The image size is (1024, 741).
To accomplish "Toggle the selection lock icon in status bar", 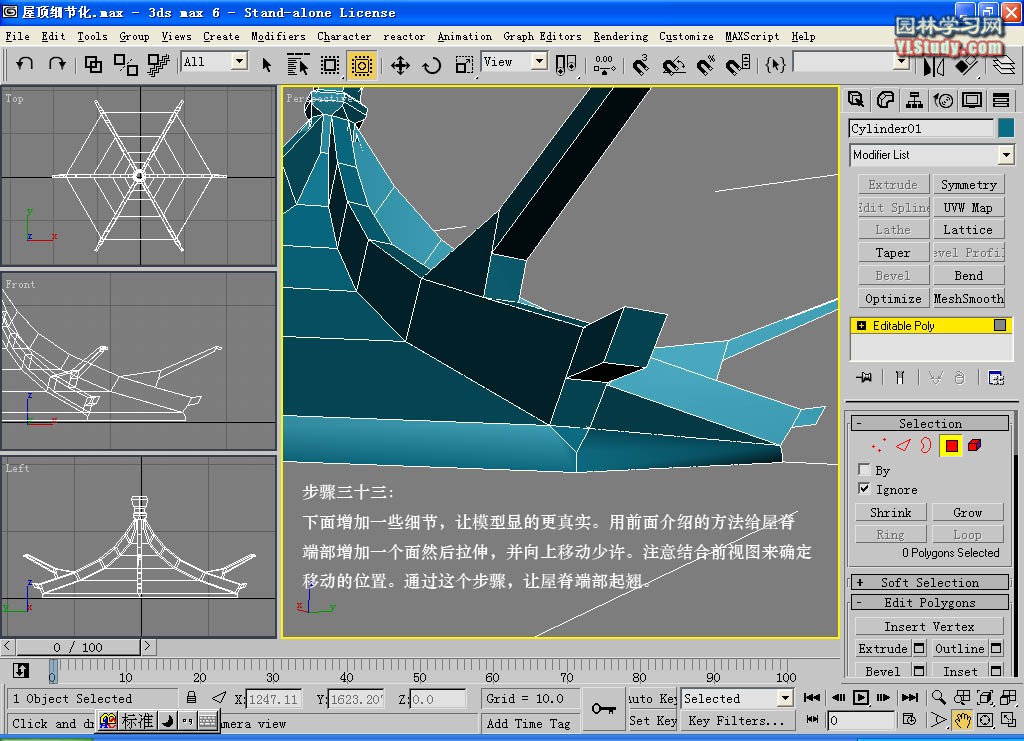I will tap(191, 698).
